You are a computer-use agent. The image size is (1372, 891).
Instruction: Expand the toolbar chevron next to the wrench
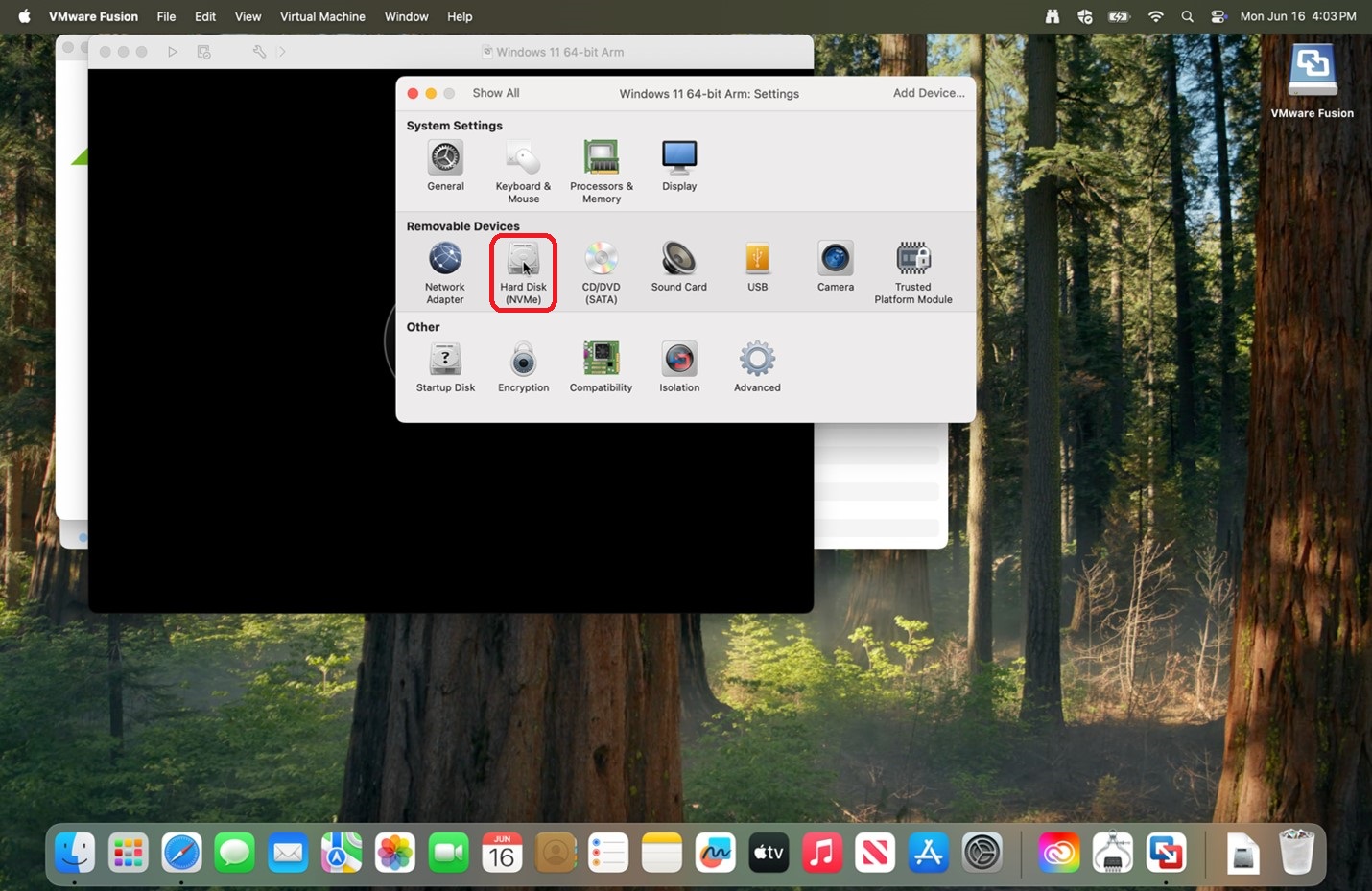coord(282,52)
